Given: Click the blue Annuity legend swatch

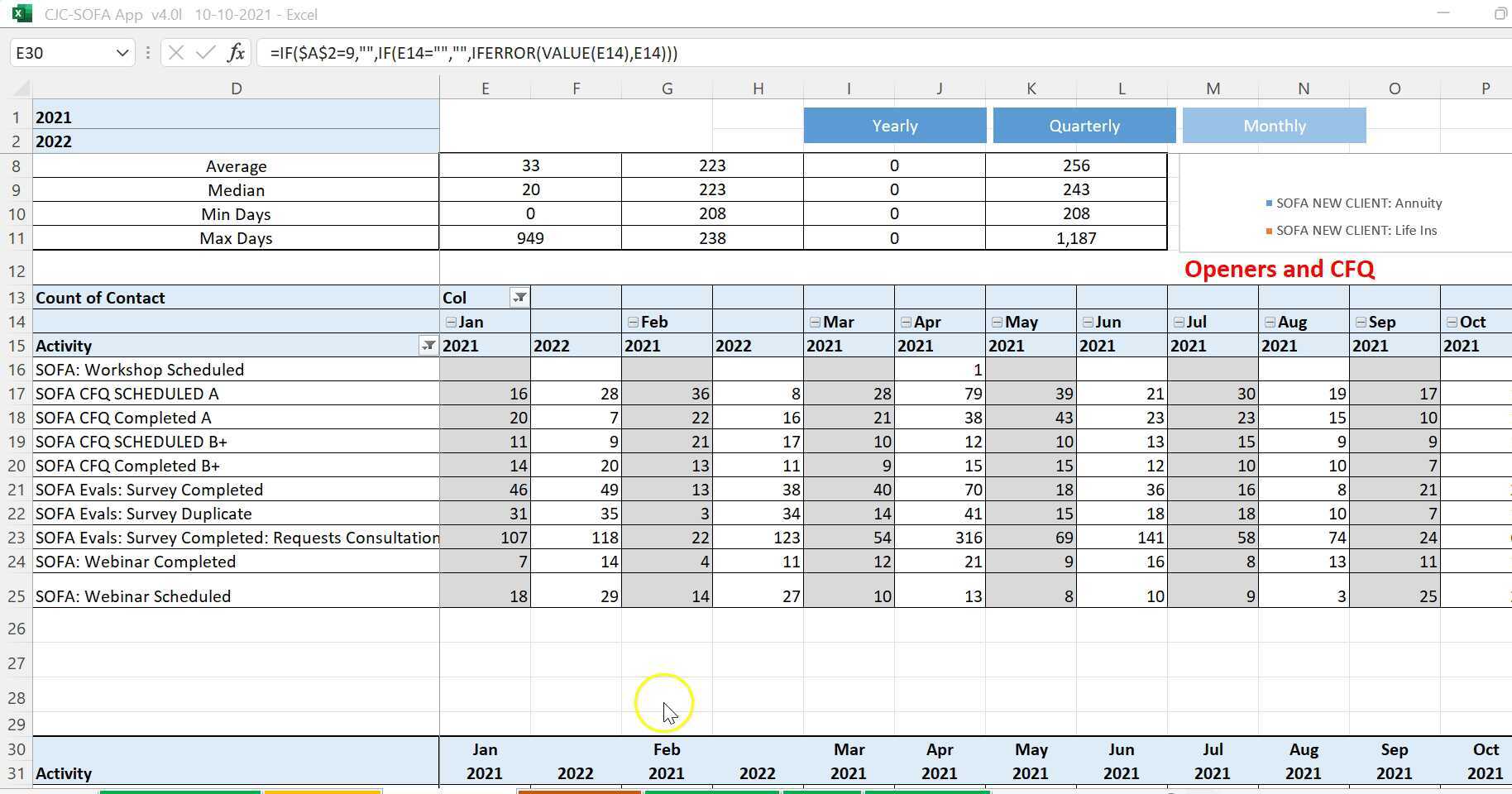Looking at the screenshot, I should (1270, 203).
